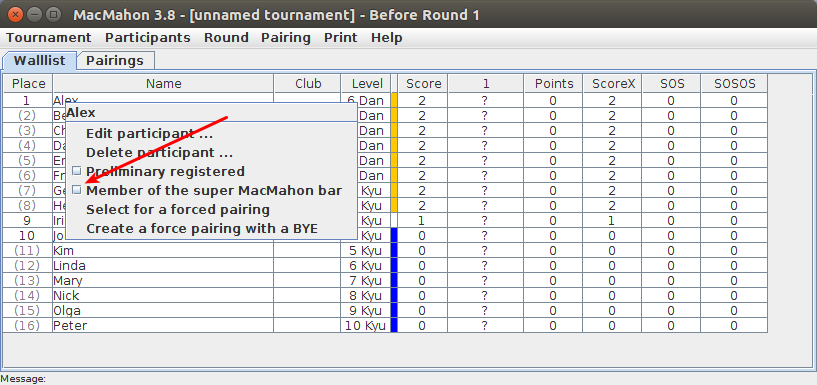Click the Score value 1 in place 9 row
This screenshot has height=385, width=817.
[x=423, y=220]
